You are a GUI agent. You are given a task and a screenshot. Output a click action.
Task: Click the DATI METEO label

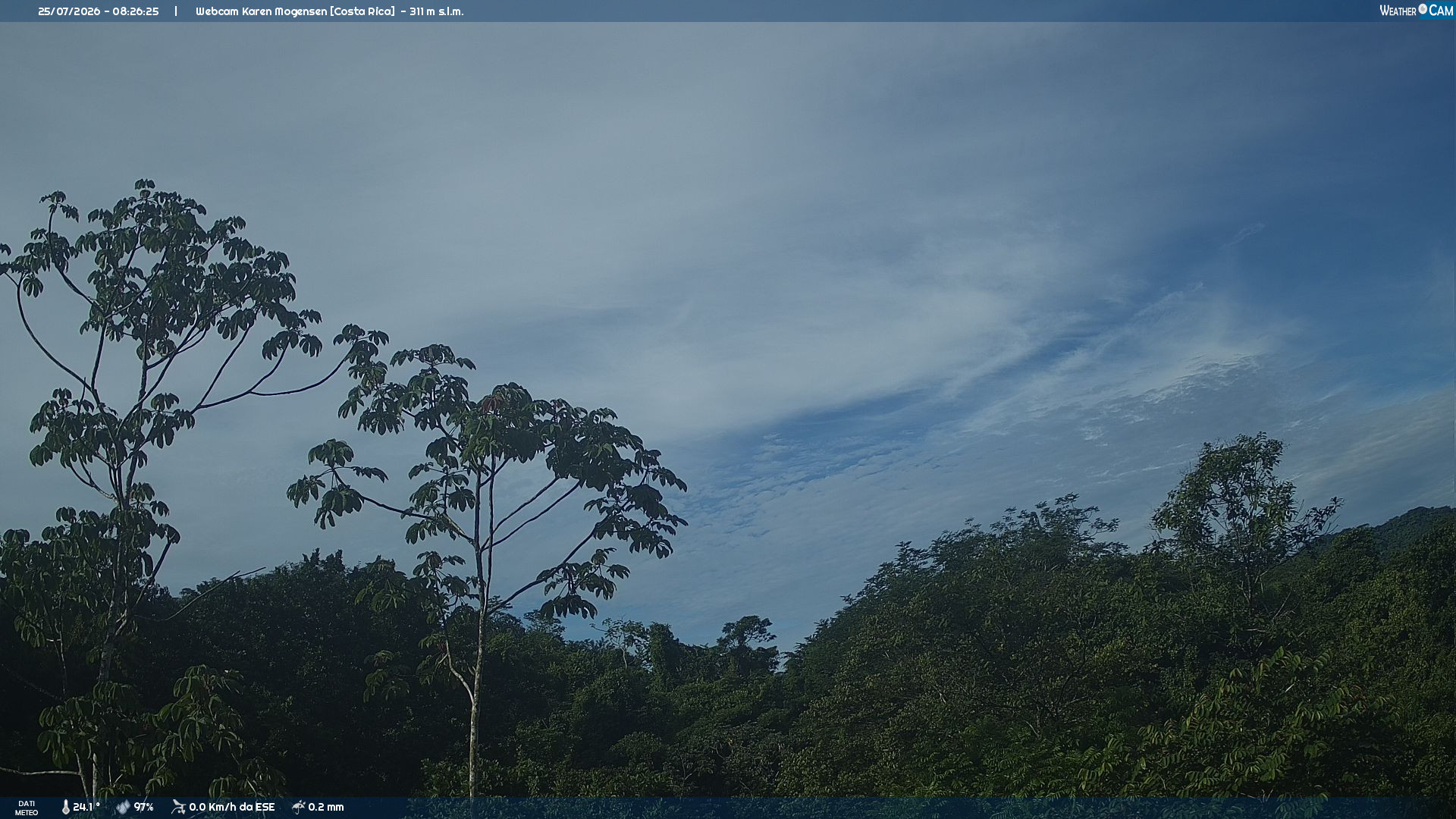(x=27, y=808)
